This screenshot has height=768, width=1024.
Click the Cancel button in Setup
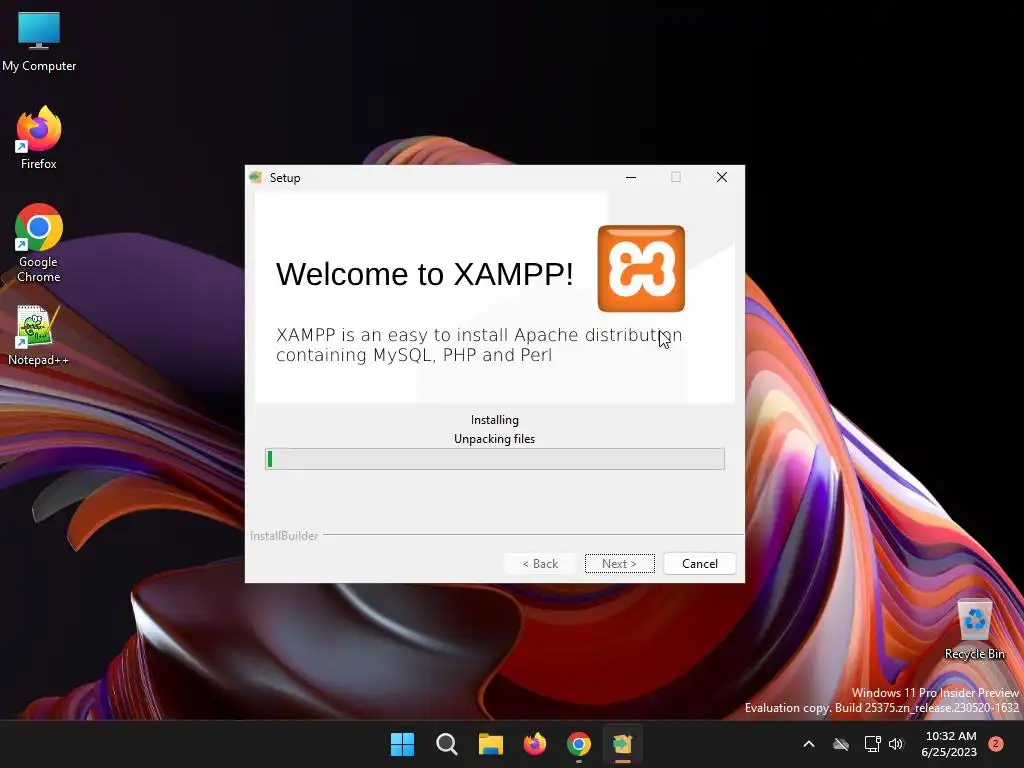pyautogui.click(x=699, y=564)
